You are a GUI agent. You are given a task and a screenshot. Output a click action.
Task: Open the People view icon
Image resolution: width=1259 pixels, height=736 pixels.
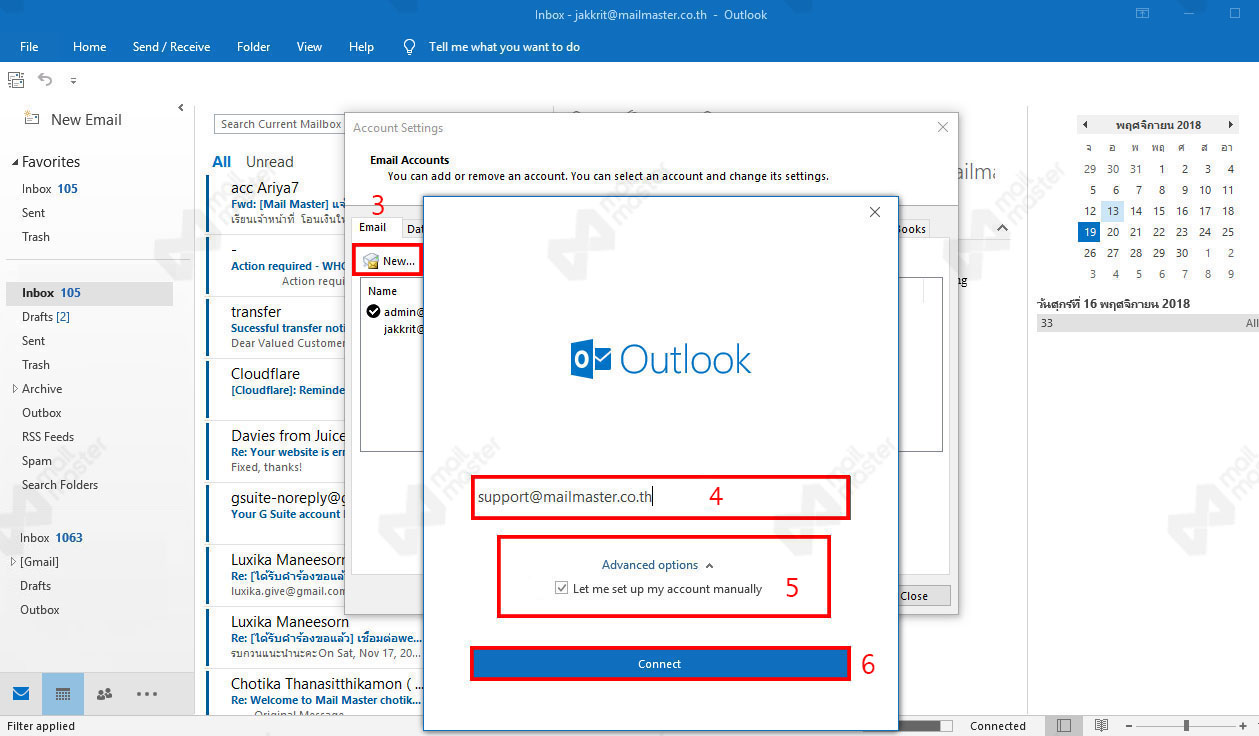pyautogui.click(x=104, y=693)
